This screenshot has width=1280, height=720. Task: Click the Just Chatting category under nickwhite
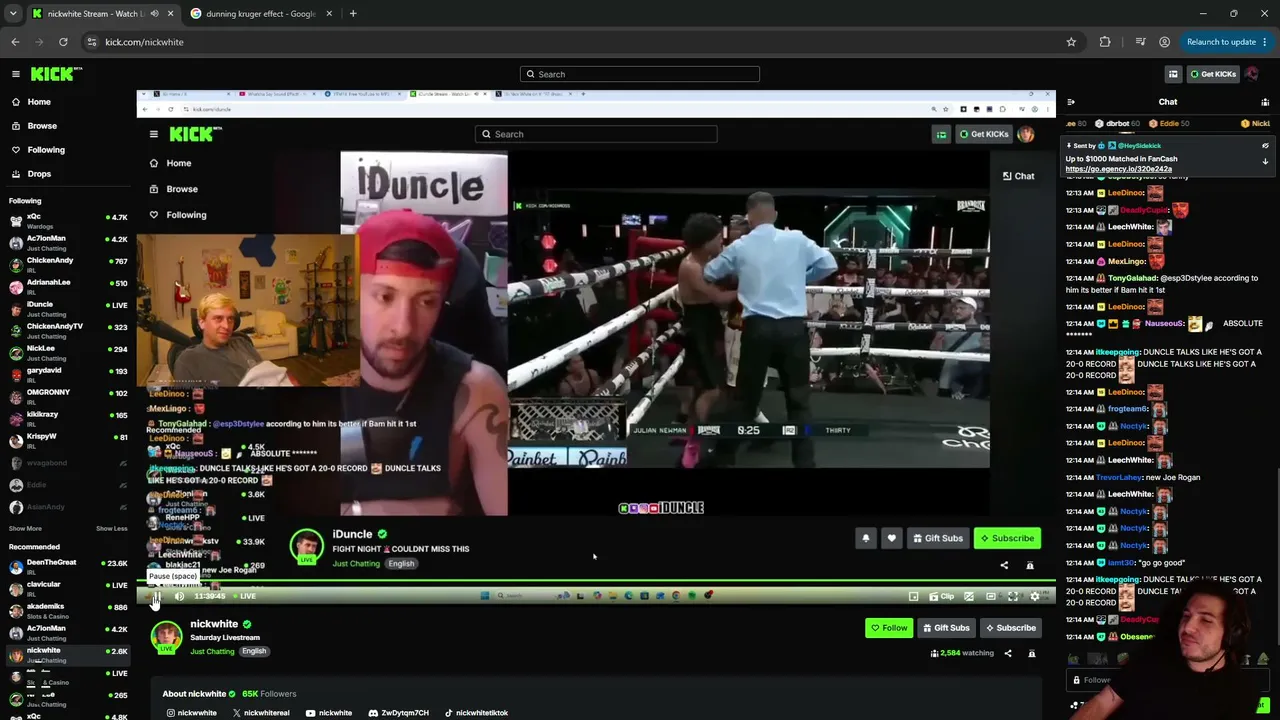(x=212, y=652)
